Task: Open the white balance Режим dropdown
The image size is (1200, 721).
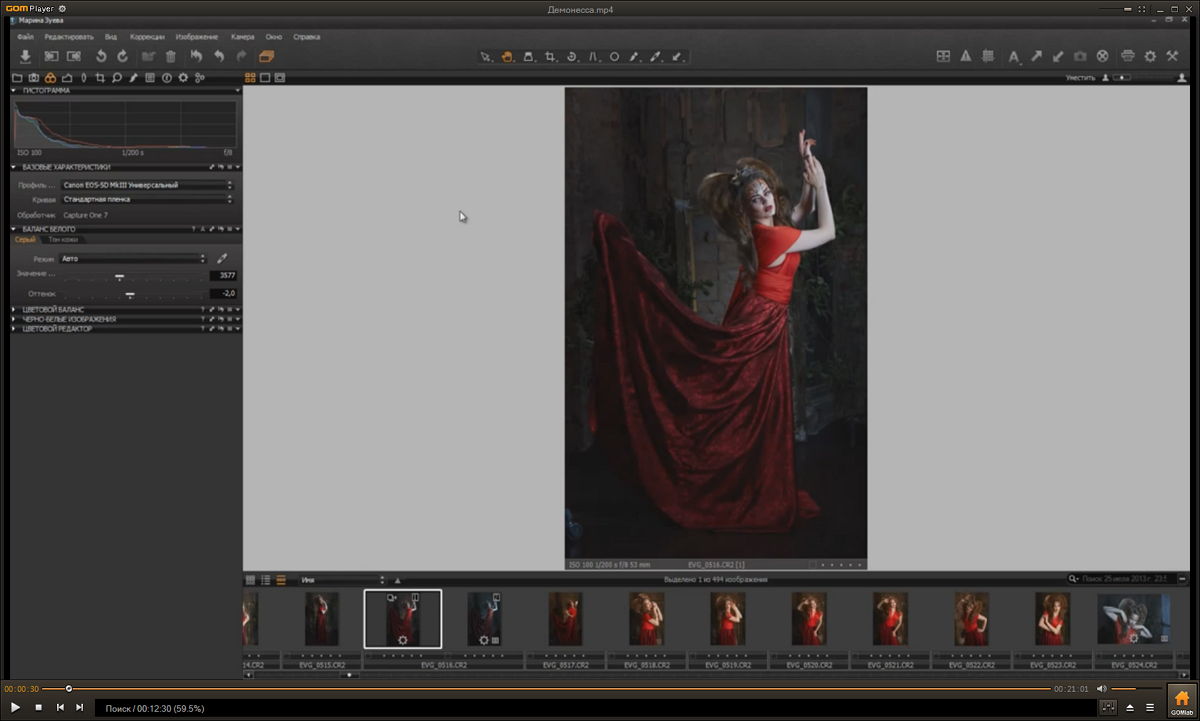Action: click(x=133, y=259)
